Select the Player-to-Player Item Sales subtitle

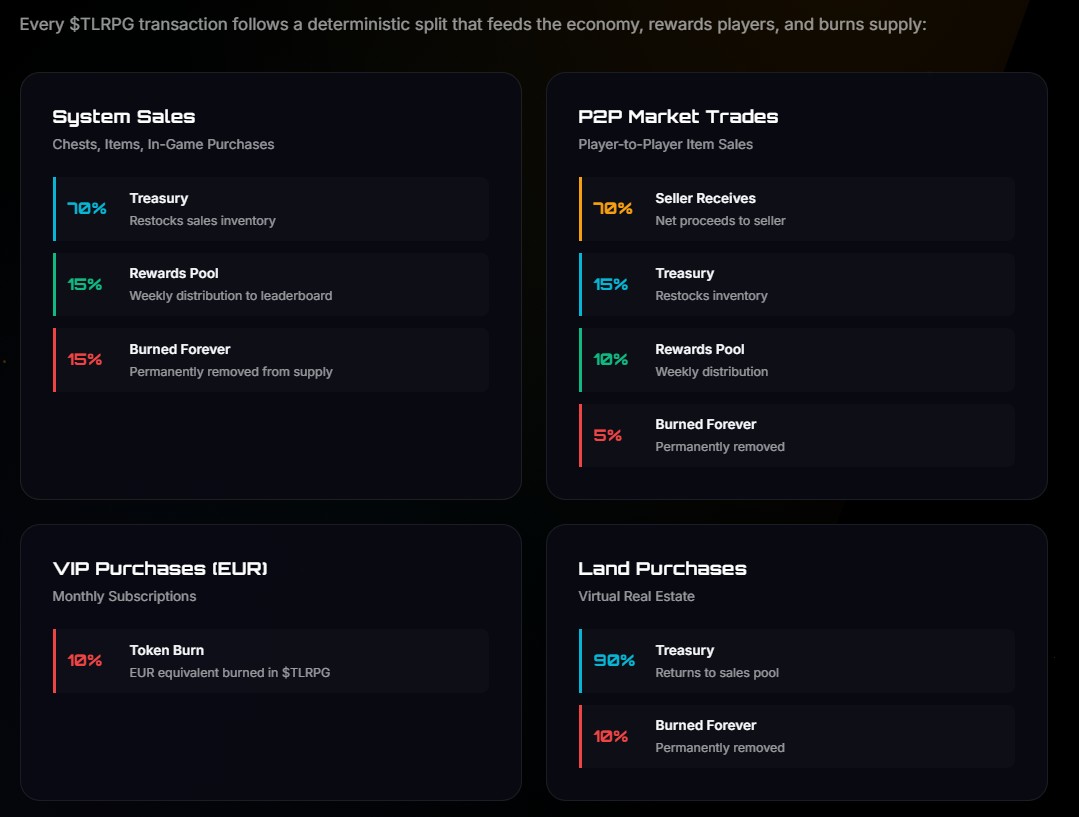(x=665, y=145)
